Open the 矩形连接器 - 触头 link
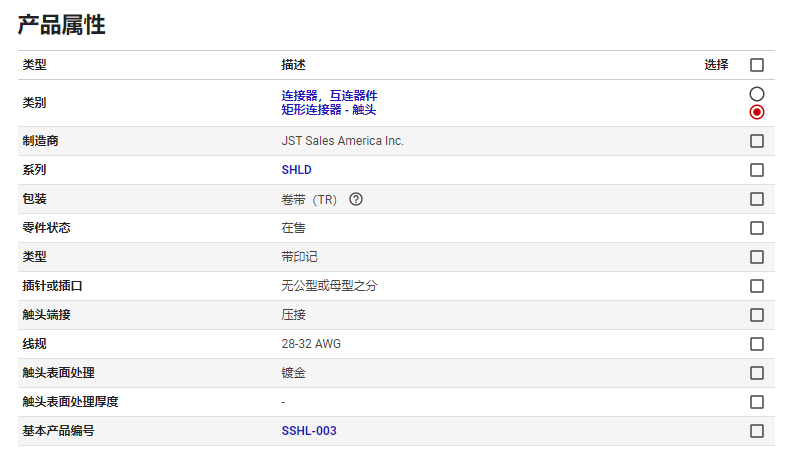This screenshot has width=788, height=453. pyautogui.click(x=329, y=109)
